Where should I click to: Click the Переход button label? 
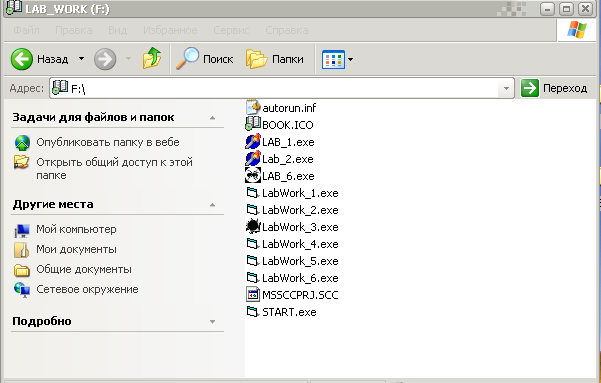tap(565, 88)
